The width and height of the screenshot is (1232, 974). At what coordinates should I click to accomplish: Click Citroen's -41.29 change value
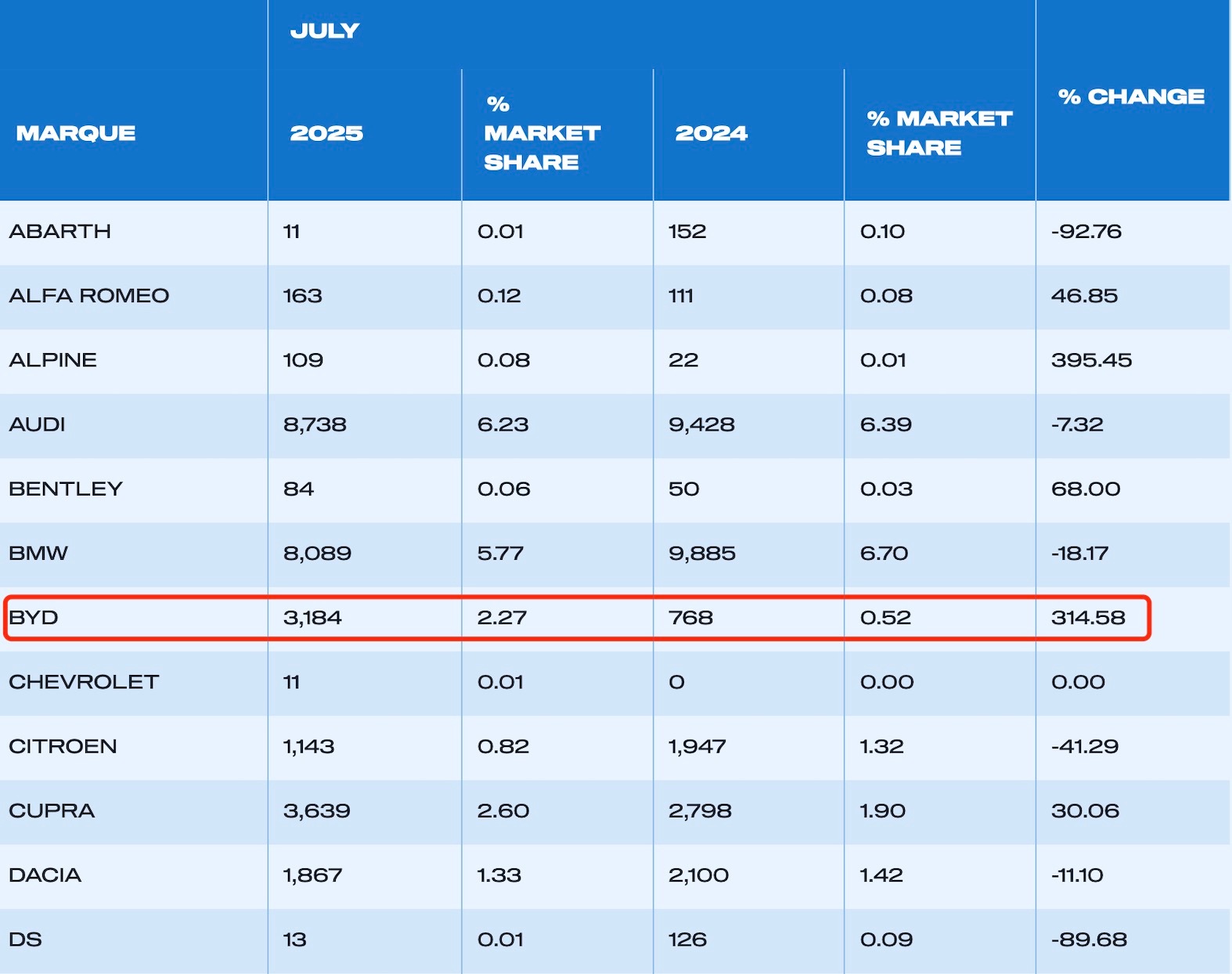(x=1085, y=746)
